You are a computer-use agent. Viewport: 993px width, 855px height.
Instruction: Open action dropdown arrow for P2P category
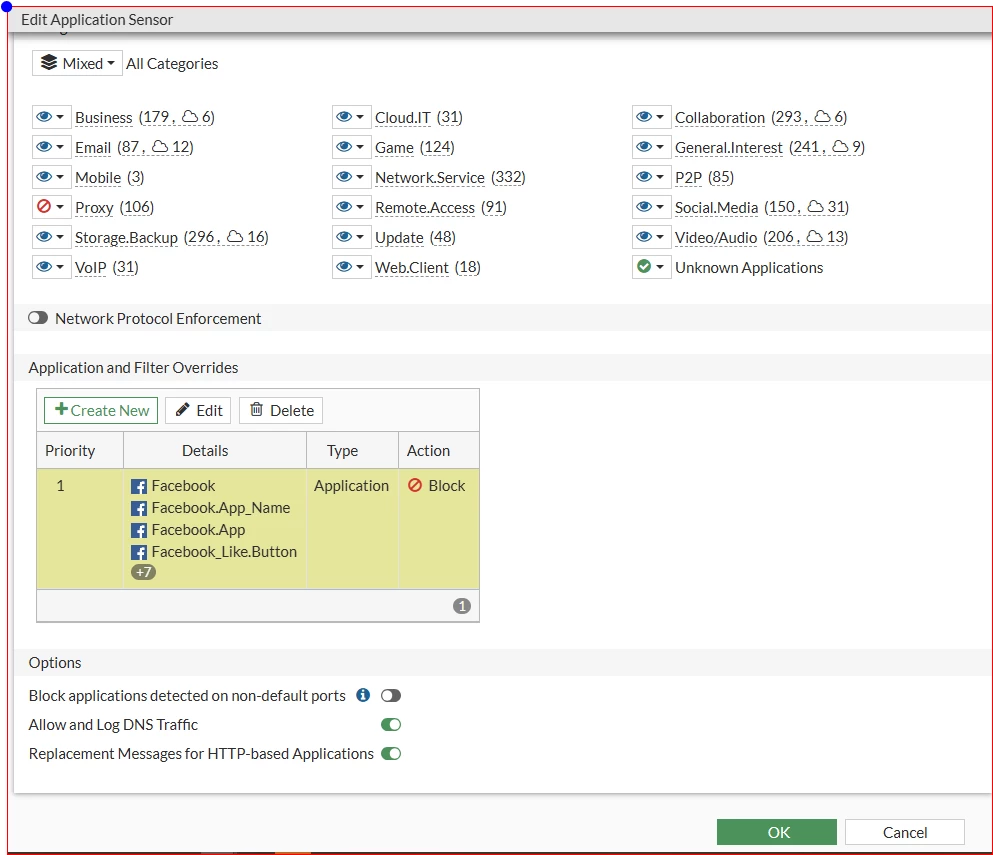[660, 177]
